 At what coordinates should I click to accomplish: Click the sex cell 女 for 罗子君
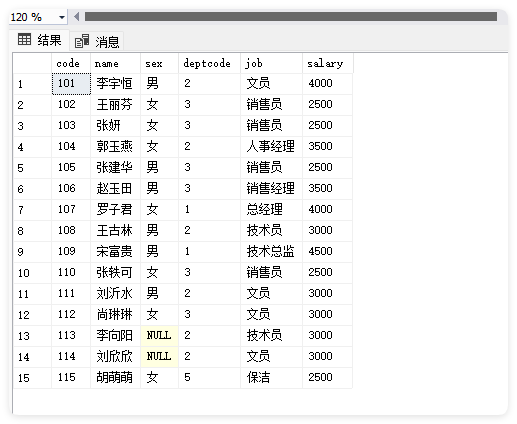pos(159,210)
